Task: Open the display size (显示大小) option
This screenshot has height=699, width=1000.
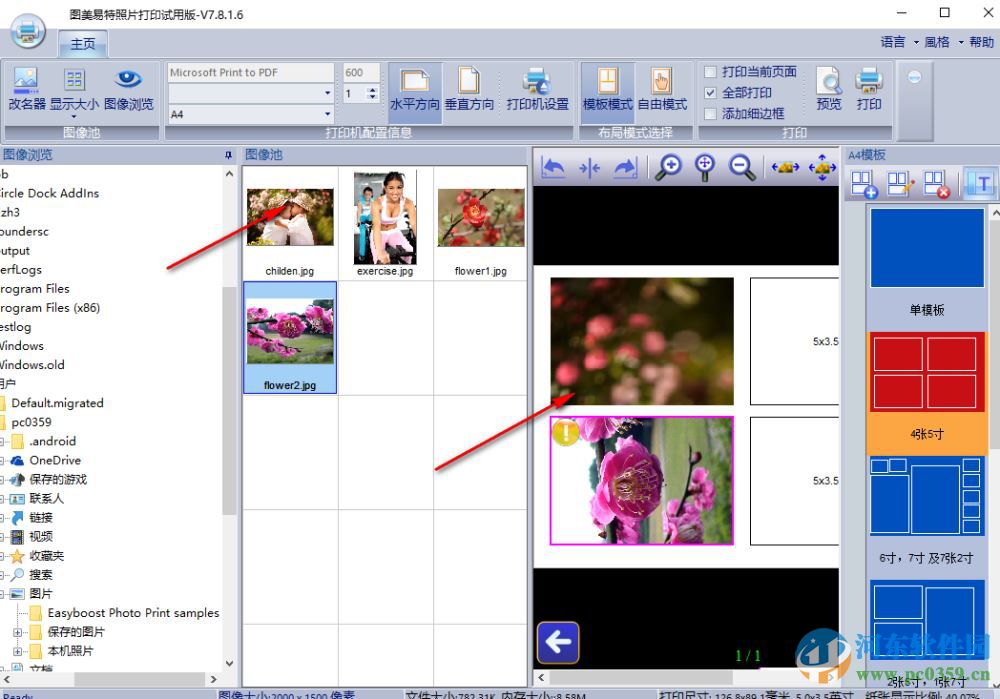Action: [74, 91]
